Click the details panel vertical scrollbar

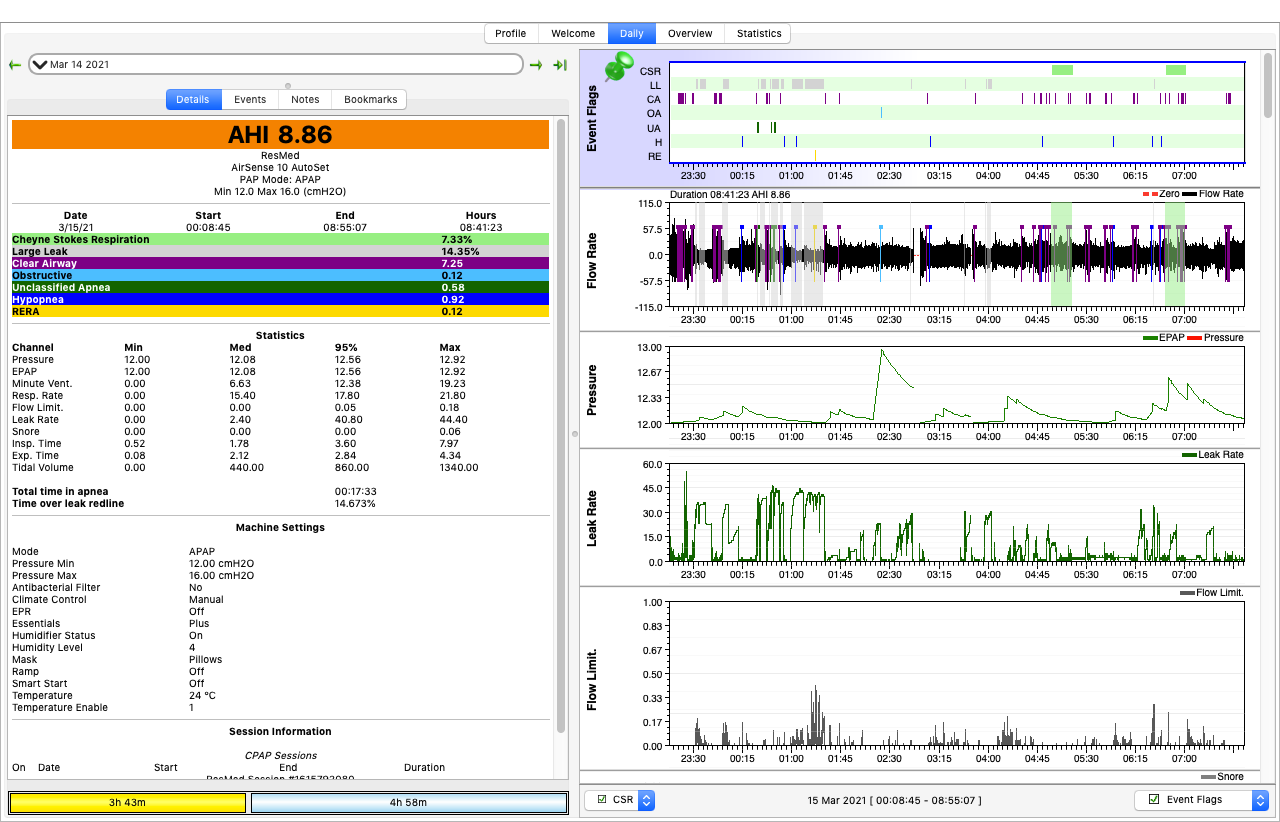(x=560, y=425)
